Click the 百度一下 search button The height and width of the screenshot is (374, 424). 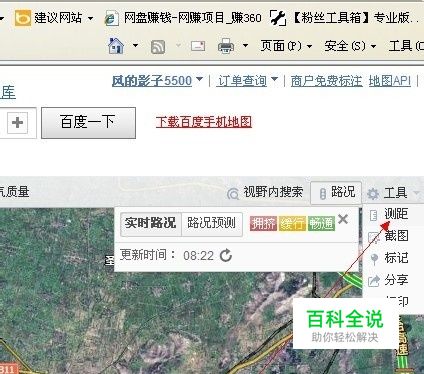coord(88,123)
